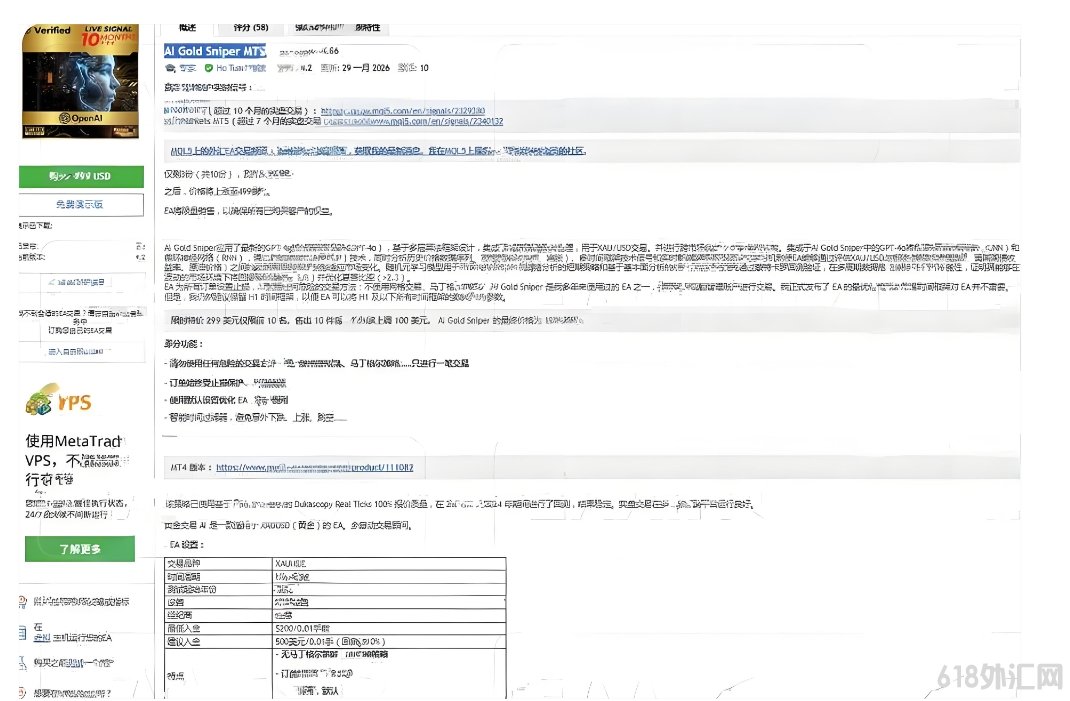Click the EA 设置 section heading
This screenshot has width=1070, height=701.
click(x=187, y=545)
